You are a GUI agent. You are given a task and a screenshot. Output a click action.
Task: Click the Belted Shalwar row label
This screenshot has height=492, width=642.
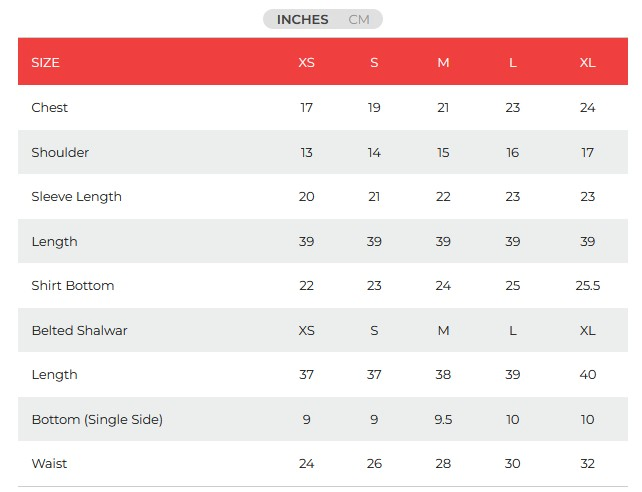point(79,330)
